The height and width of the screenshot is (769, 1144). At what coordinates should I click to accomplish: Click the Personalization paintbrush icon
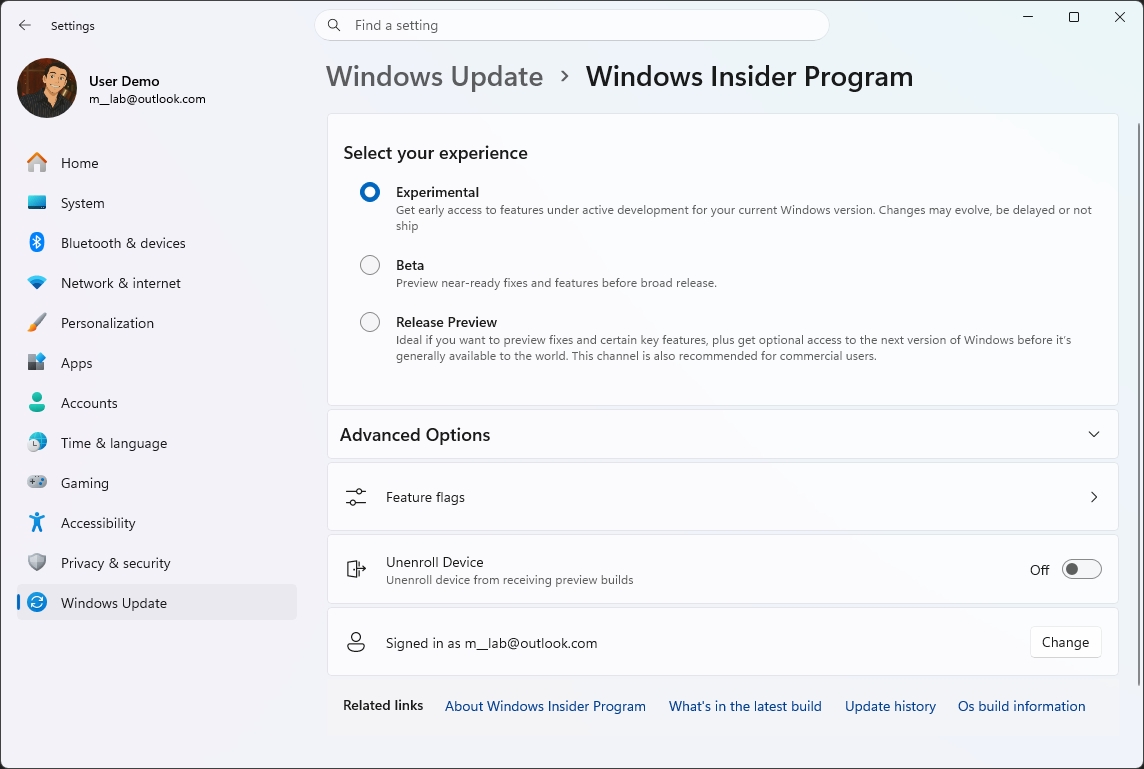36,322
